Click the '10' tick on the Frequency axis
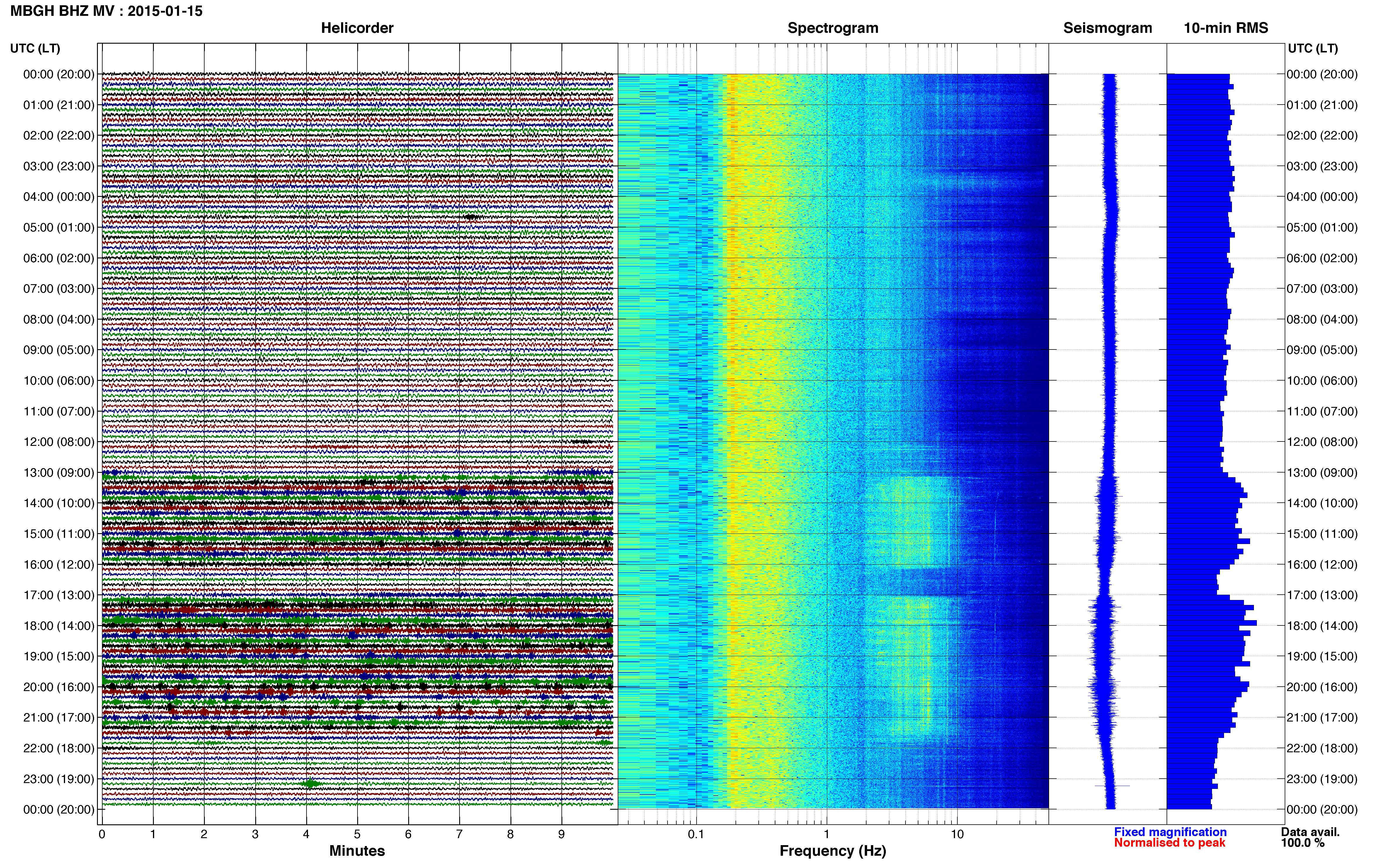1389x868 pixels. [x=957, y=835]
